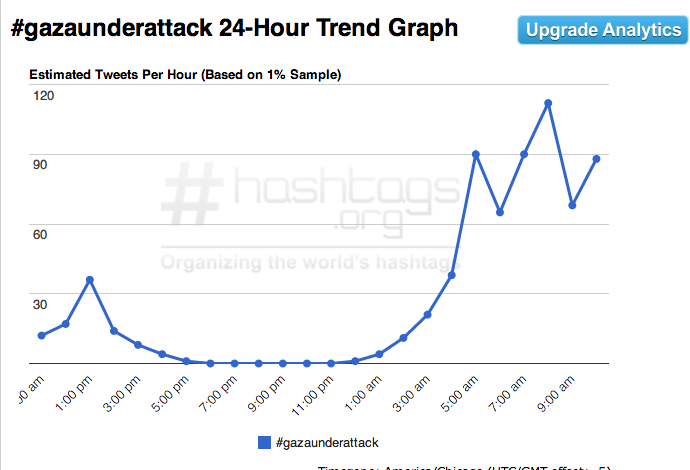This screenshot has height=470, width=690.
Task: Click the 7:00 am data point
Action: 524,154
